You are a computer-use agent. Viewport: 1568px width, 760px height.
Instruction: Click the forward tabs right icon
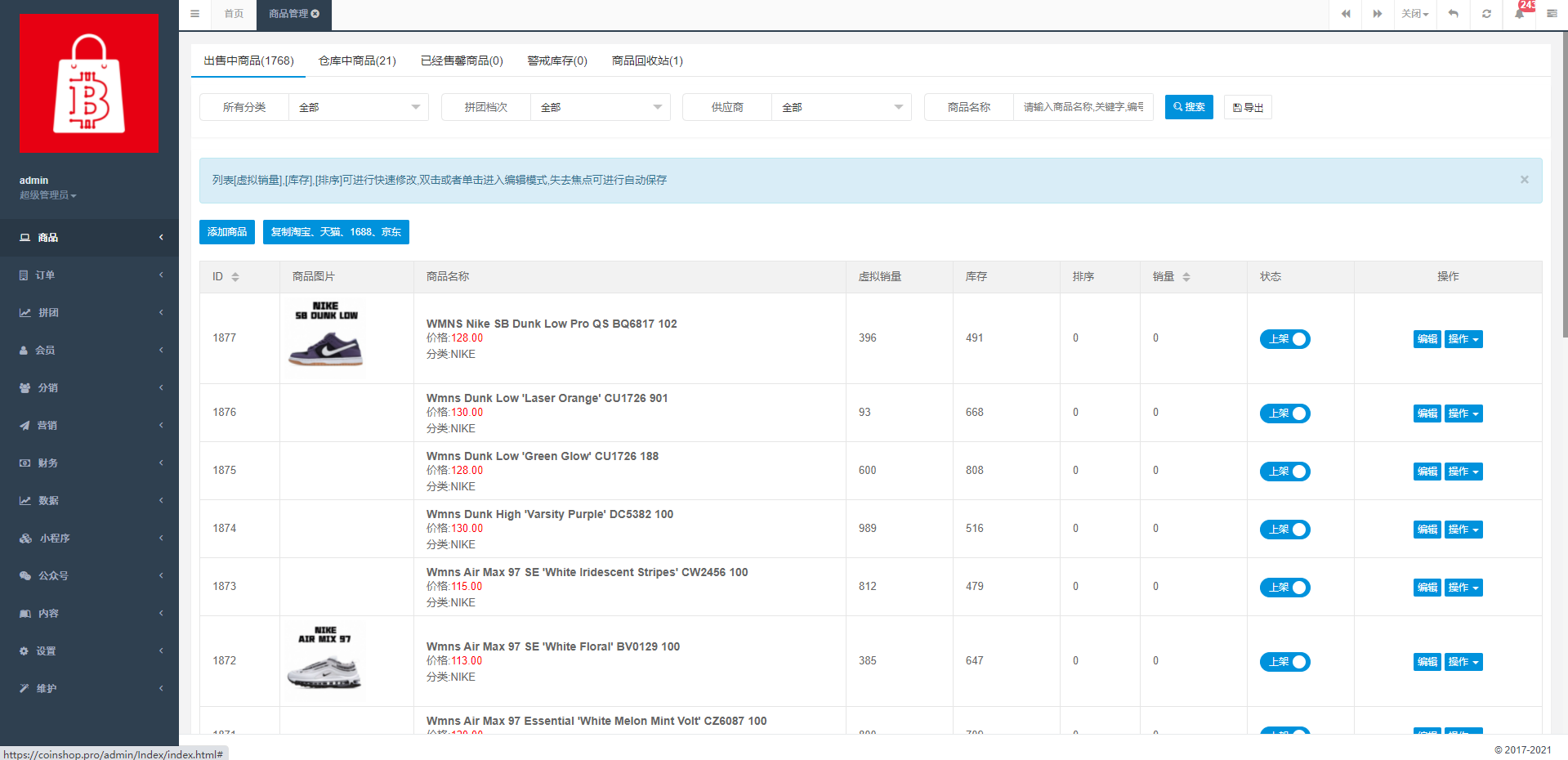pos(1378,14)
